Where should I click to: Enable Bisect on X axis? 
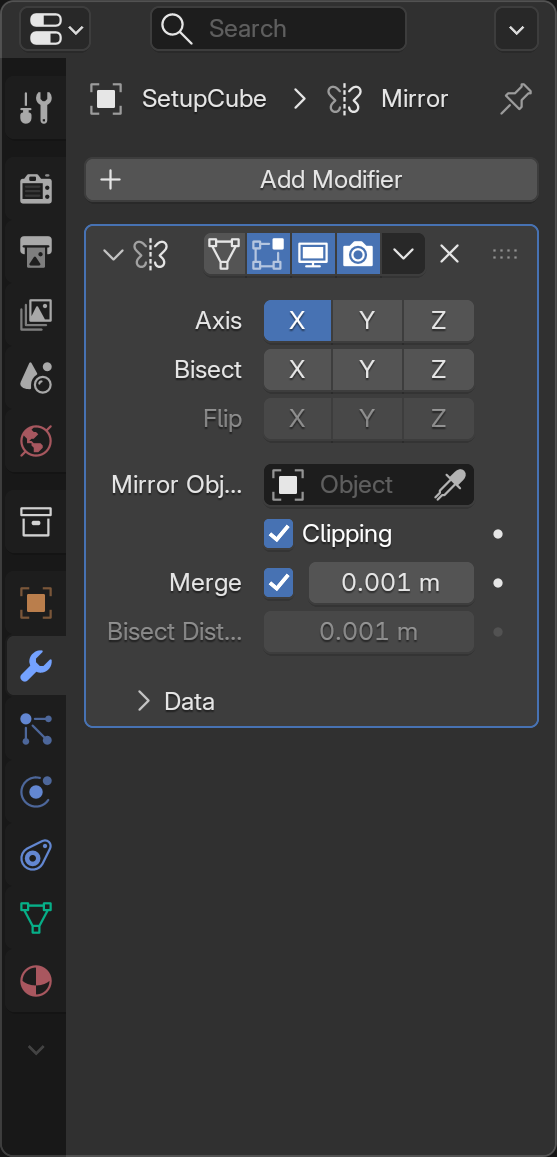pyautogui.click(x=297, y=370)
